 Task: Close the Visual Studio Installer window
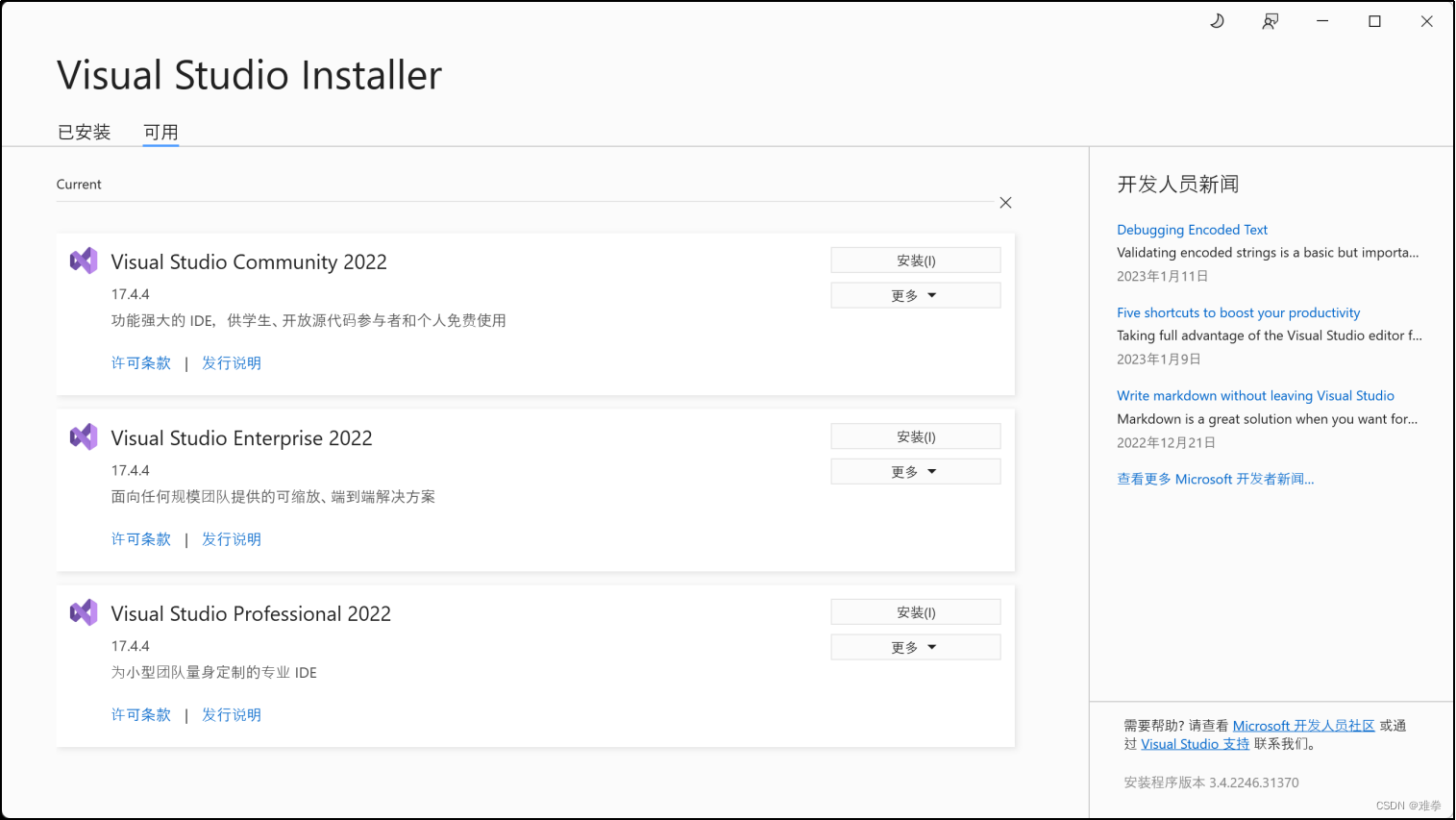point(1426,21)
